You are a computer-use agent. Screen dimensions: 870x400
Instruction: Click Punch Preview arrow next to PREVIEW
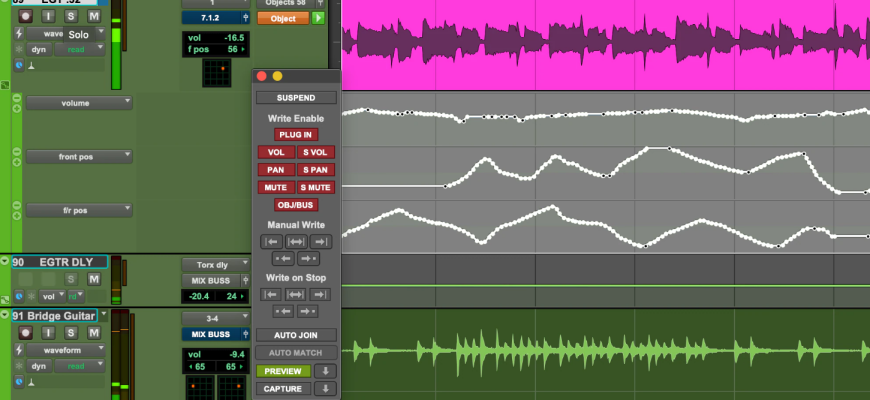326,371
